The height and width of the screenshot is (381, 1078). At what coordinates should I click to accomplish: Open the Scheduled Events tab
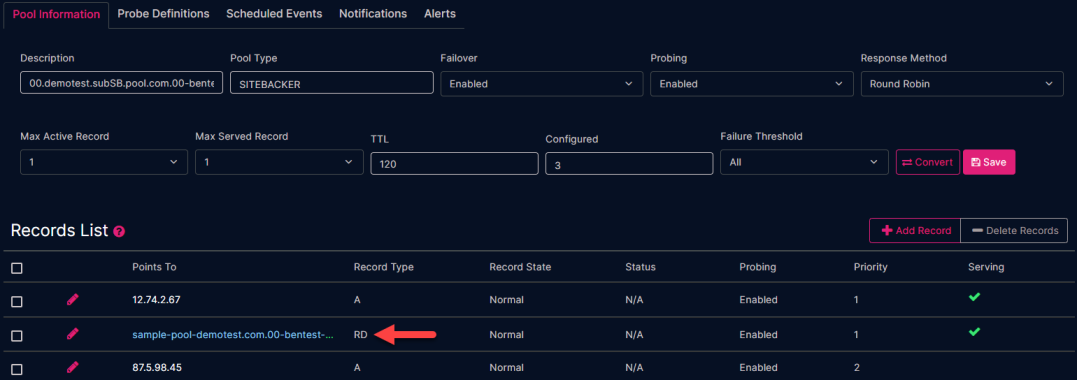click(x=274, y=14)
